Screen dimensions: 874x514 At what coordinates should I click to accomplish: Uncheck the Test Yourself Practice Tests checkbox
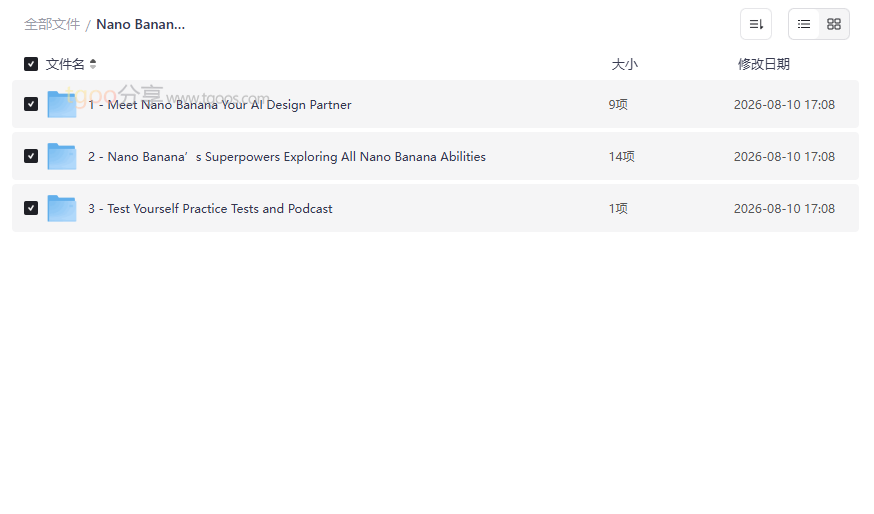coord(31,208)
